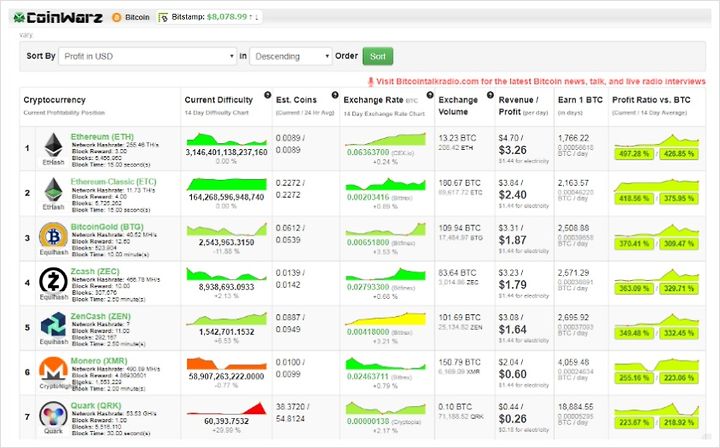This screenshot has width=720, height=448.
Task: Click BitcoinGold difficulty chart
Action: [x=226, y=229]
